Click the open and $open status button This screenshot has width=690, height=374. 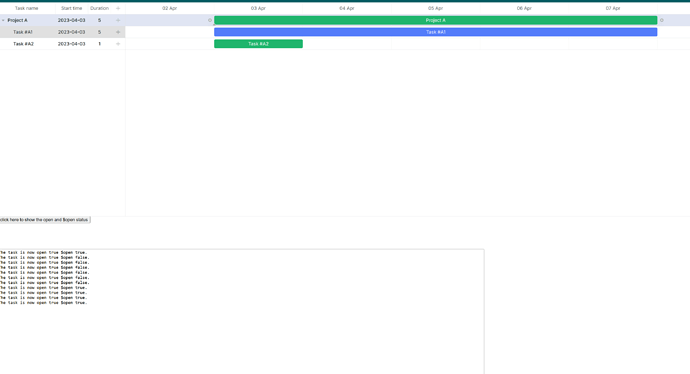[x=45, y=220]
